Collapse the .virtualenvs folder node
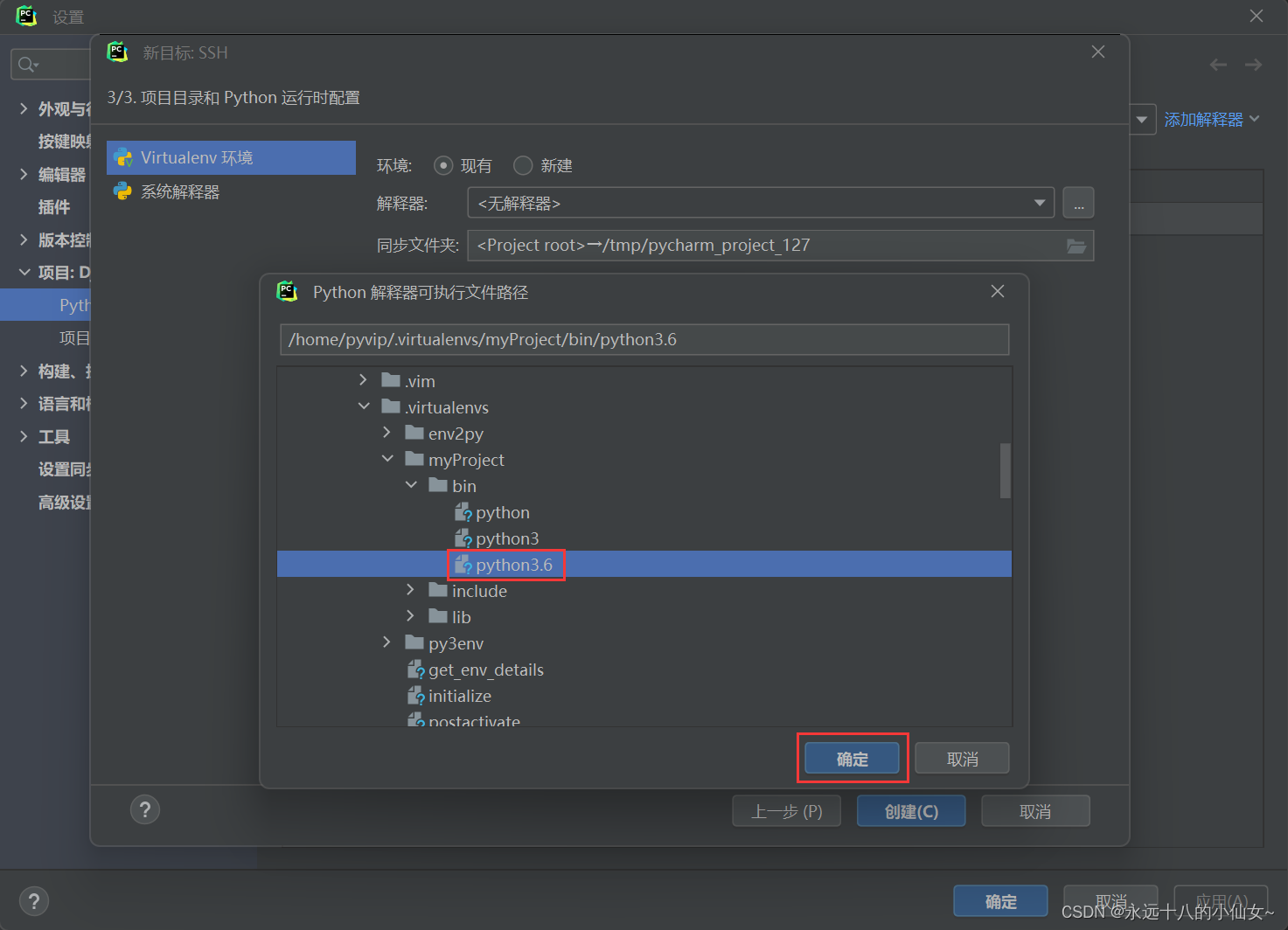Screen dimensions: 1288x930 (364, 406)
